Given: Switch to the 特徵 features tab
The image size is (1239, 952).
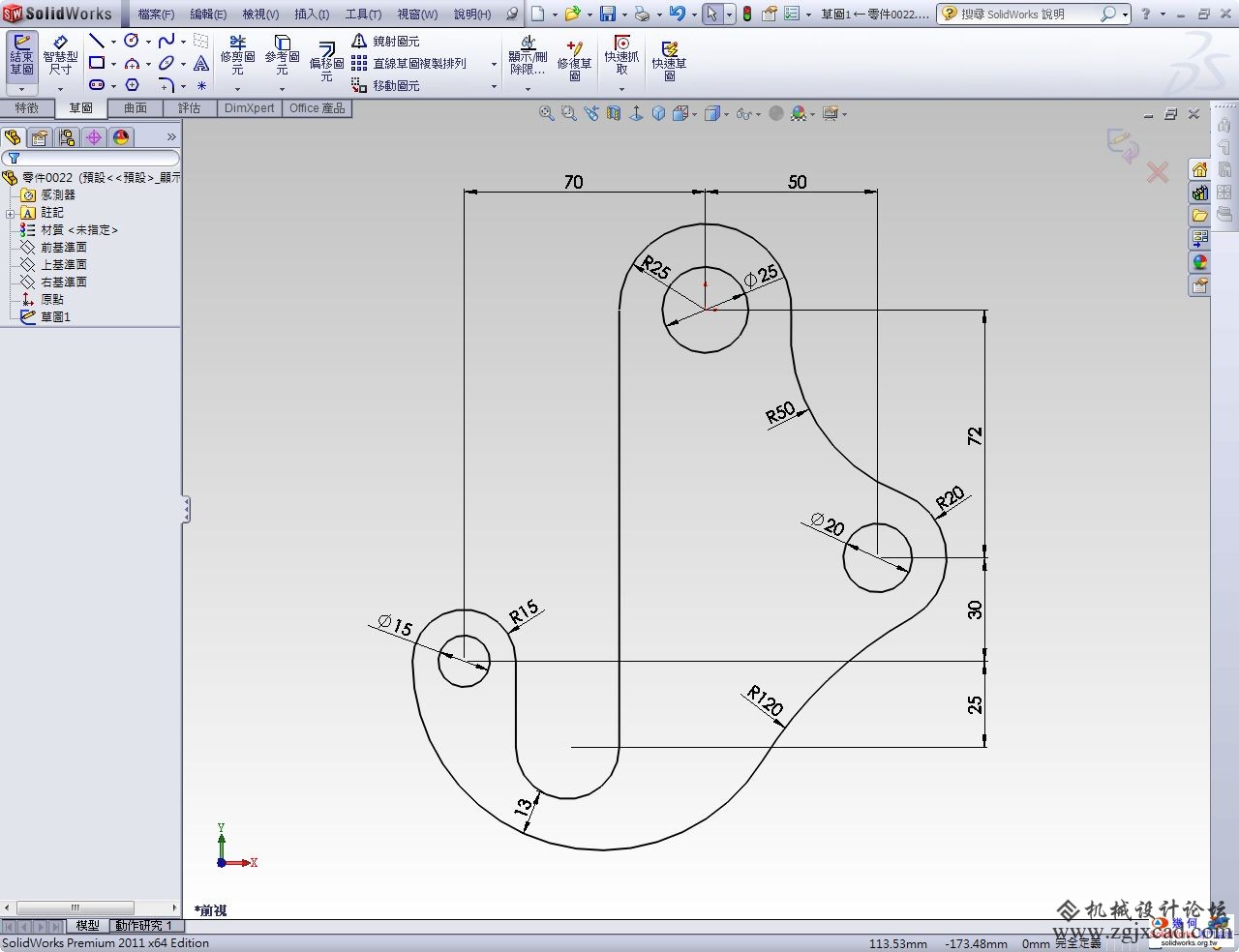Looking at the screenshot, I should pyautogui.click(x=27, y=108).
